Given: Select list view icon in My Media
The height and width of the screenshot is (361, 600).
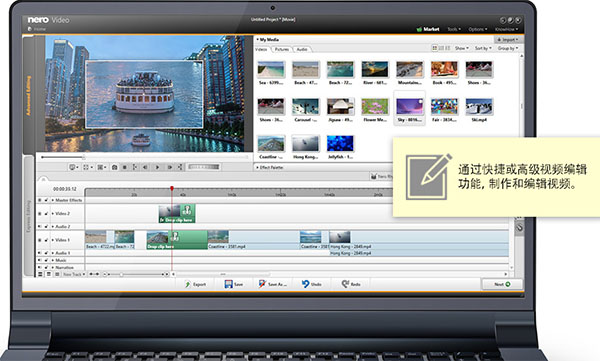Looking at the screenshot, I should click(x=441, y=48).
